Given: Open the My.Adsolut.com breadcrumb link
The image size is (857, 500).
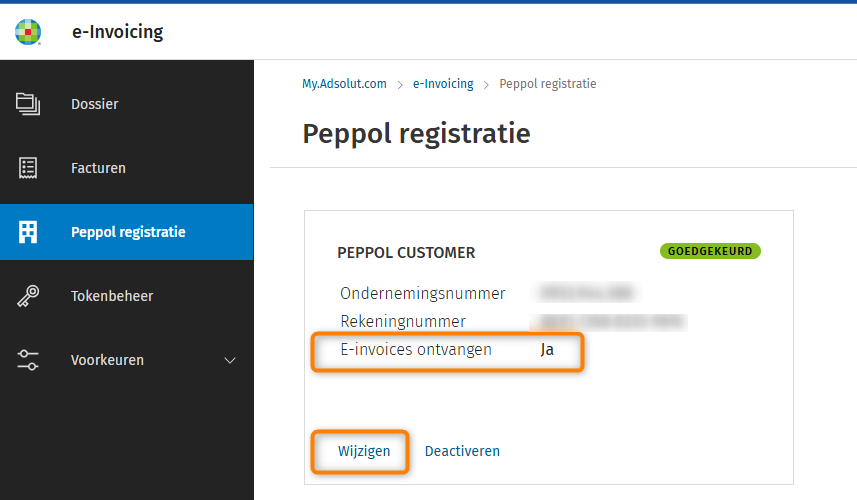Looking at the screenshot, I should coord(344,84).
